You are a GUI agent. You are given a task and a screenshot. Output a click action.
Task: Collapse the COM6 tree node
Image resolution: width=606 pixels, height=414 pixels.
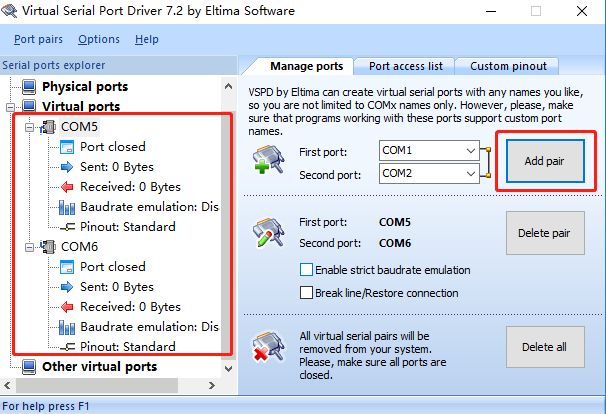[x=29, y=247]
